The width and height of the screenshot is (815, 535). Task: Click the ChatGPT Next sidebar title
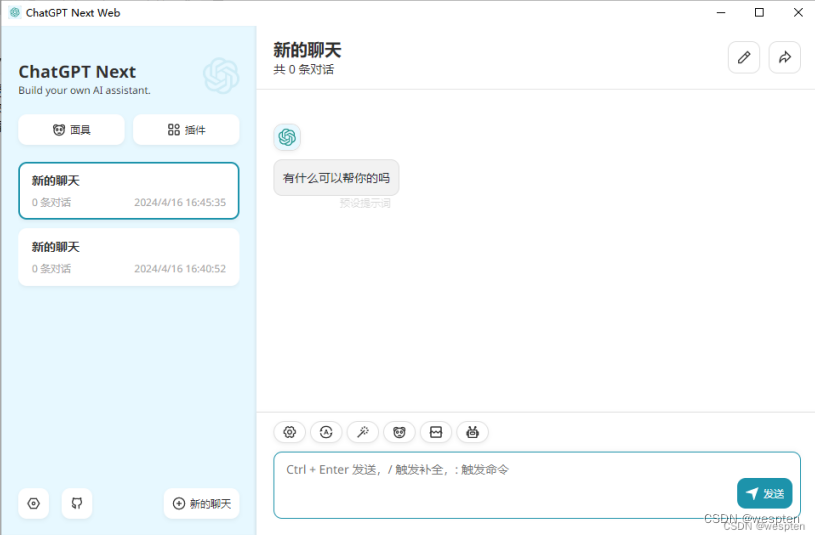tap(77, 72)
